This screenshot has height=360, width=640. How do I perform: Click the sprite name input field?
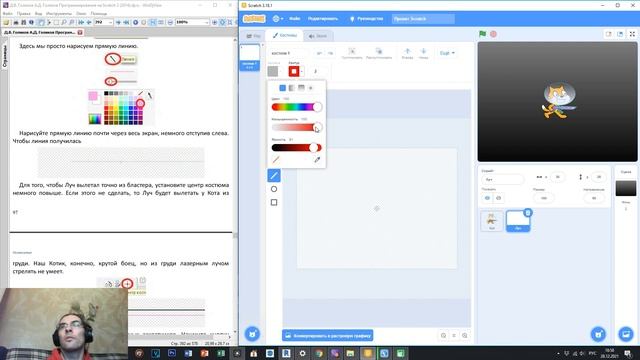click(x=502, y=179)
